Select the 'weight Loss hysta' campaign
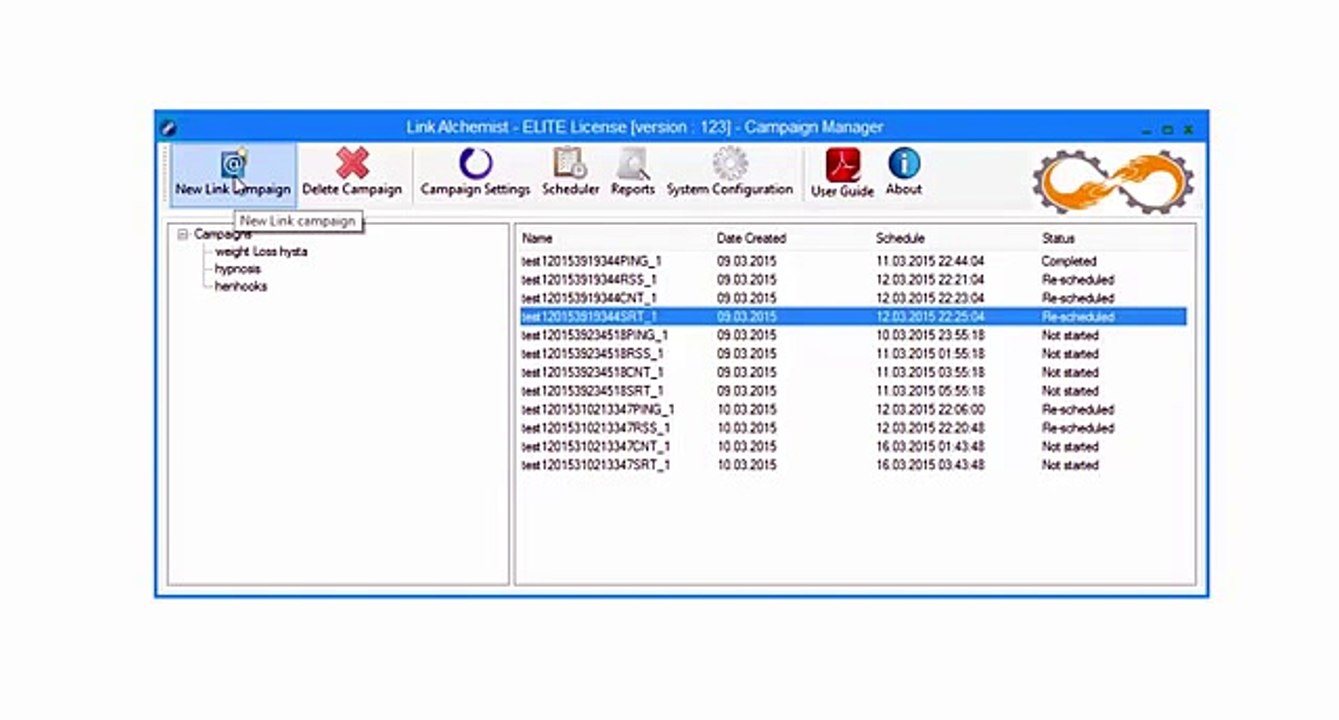Screen dimensions: 1339x720 coord(261,252)
